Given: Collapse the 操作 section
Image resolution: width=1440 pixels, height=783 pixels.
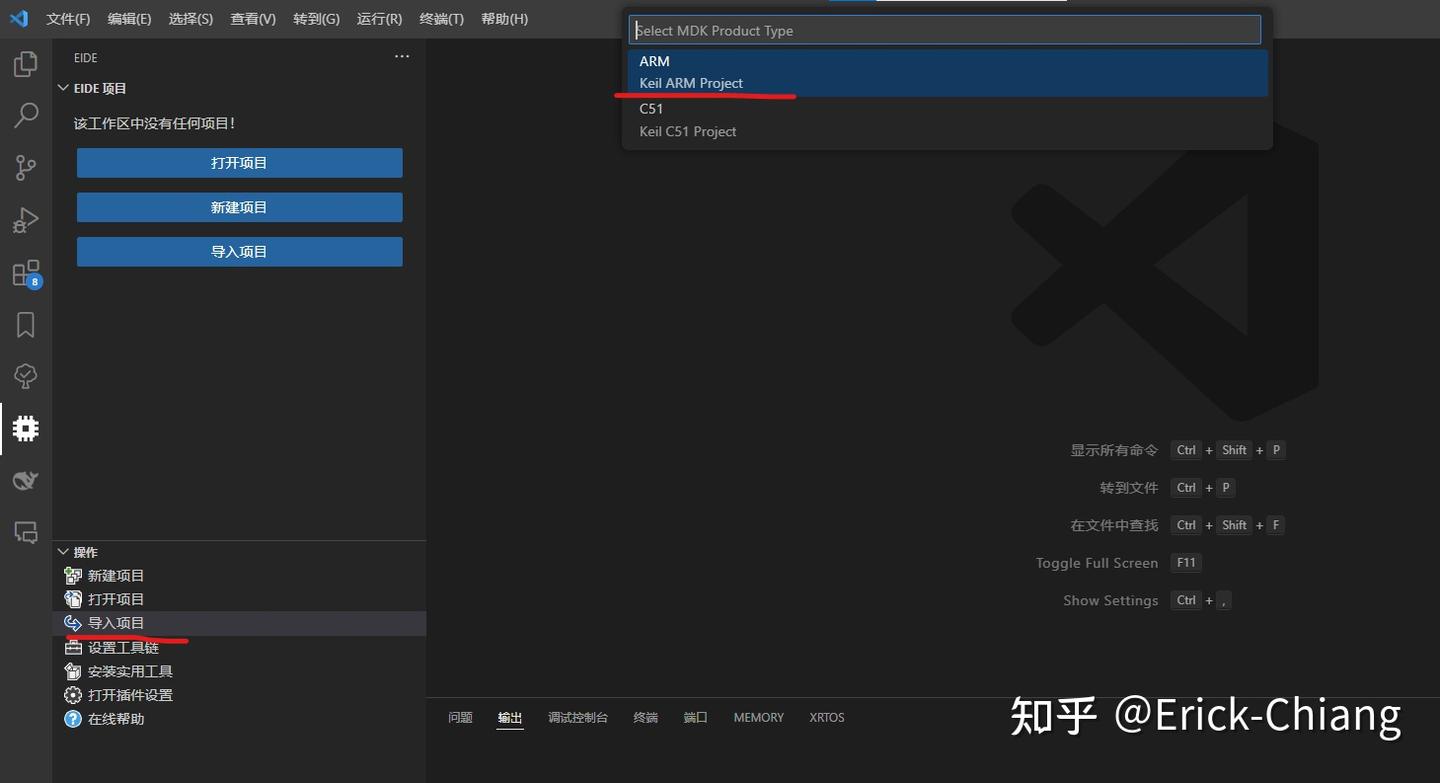Looking at the screenshot, I should [63, 551].
